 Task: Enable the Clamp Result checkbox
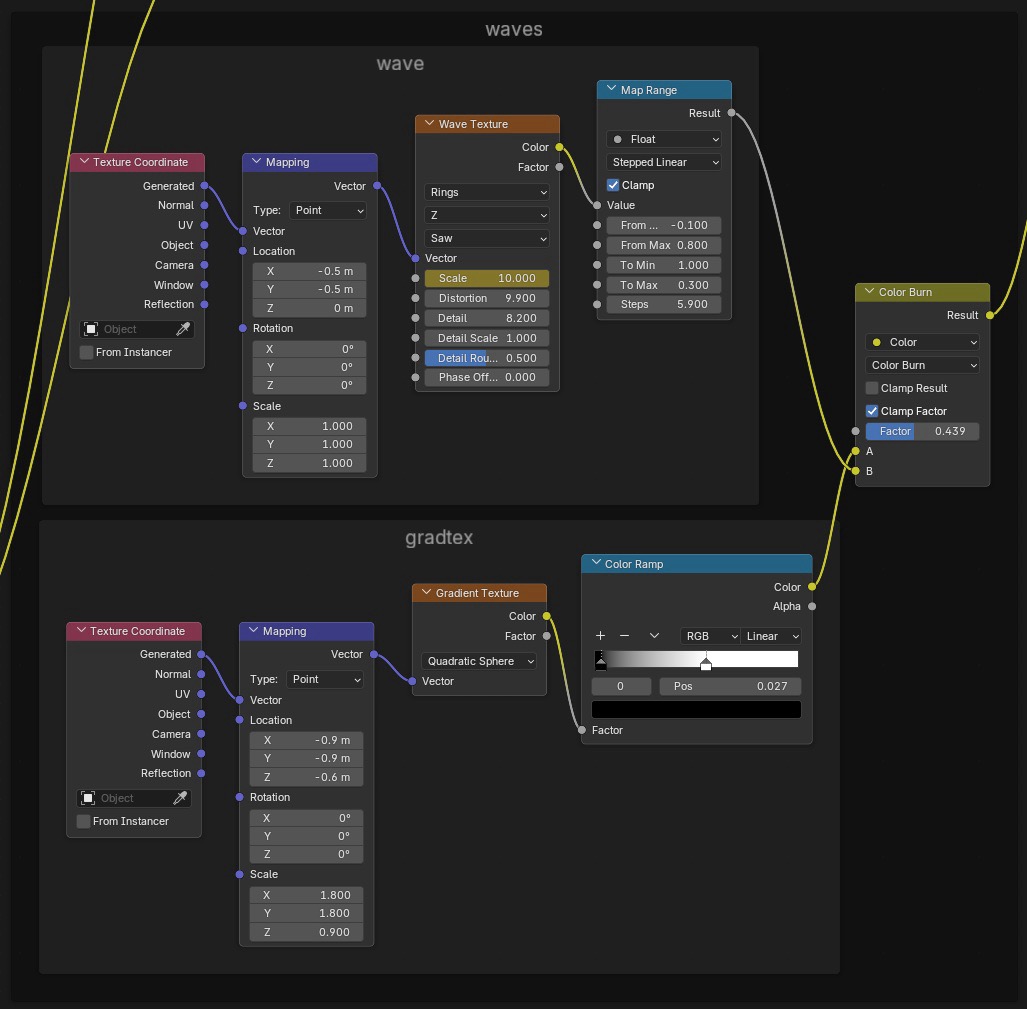click(x=872, y=388)
